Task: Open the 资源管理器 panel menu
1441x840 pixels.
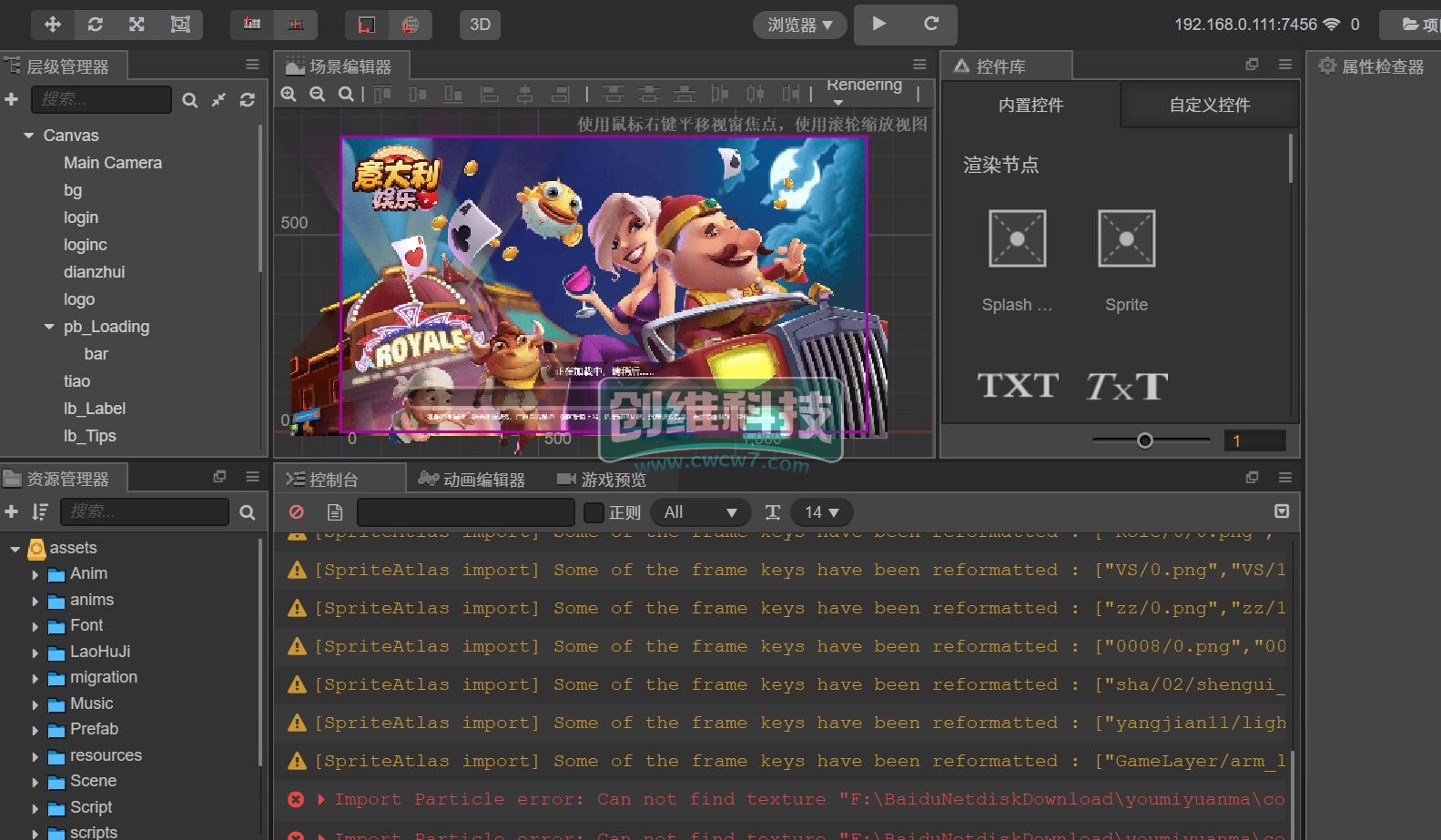Action: point(252,477)
